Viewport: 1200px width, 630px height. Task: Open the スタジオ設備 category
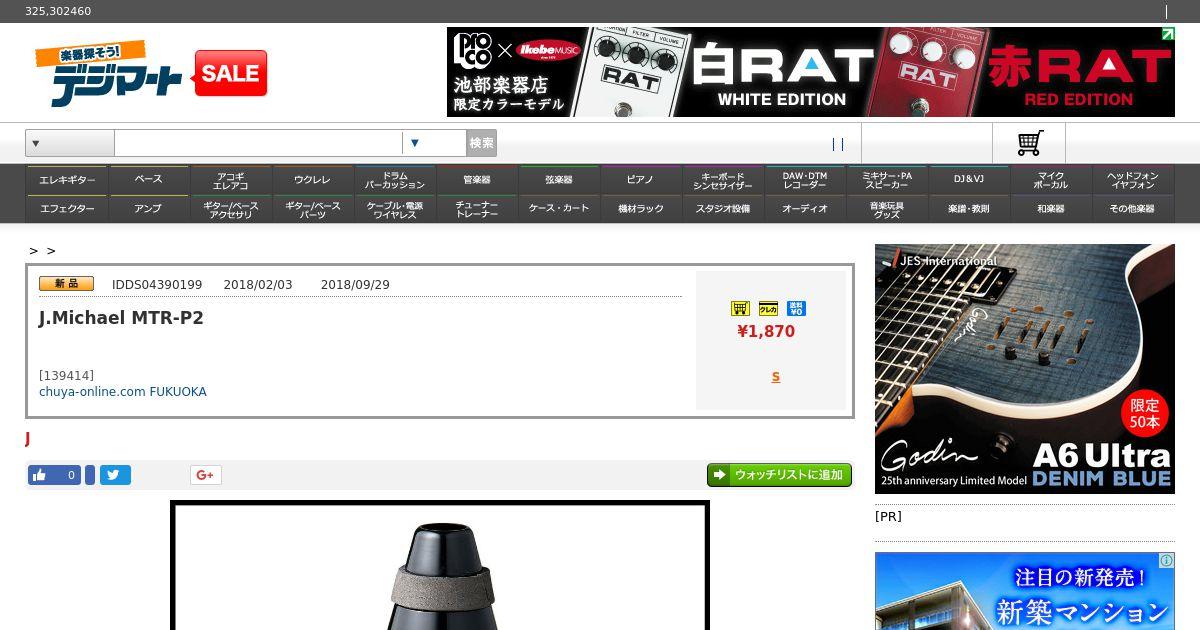coord(722,209)
